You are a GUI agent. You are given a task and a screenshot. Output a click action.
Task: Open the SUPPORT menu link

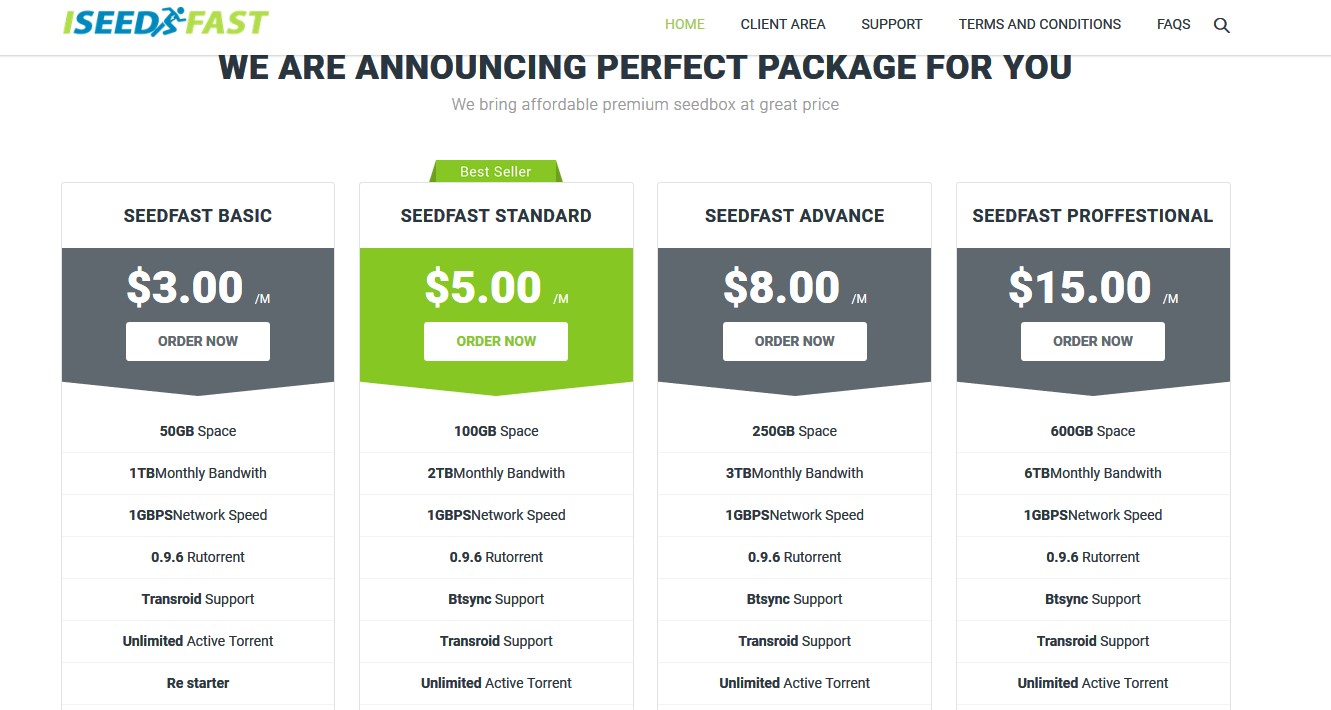tap(892, 24)
